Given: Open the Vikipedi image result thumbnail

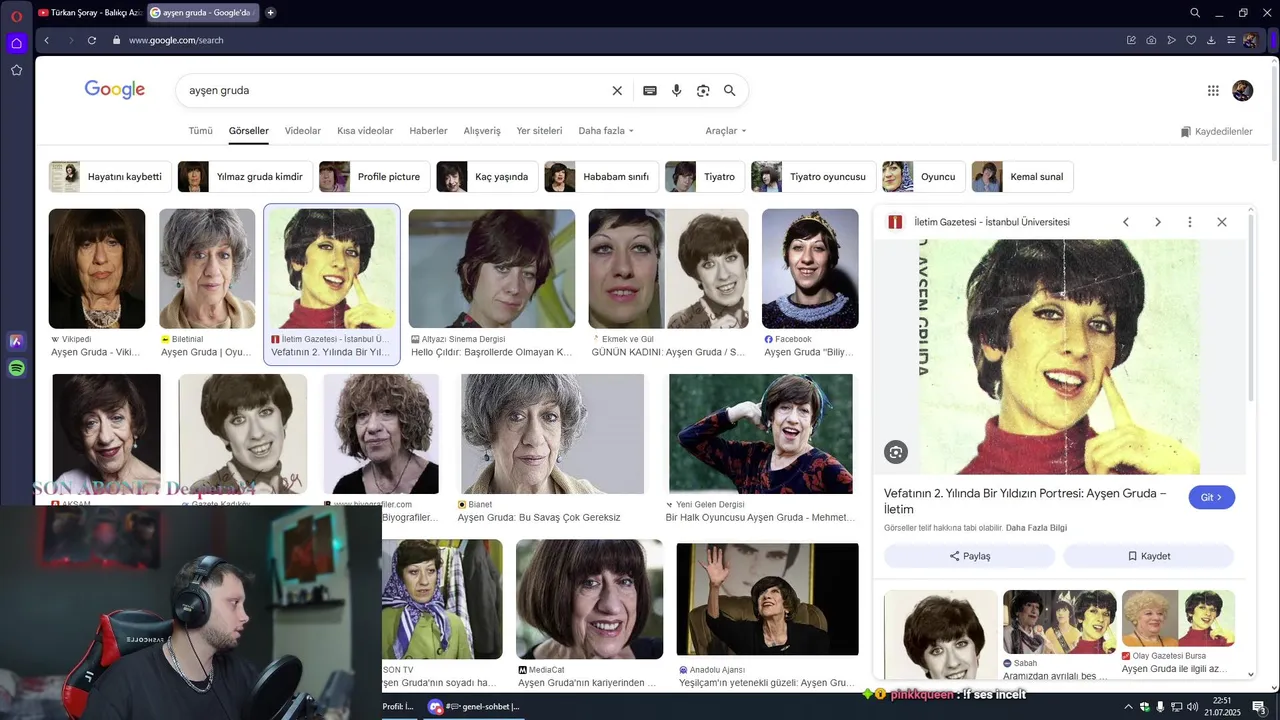Looking at the screenshot, I should (x=97, y=269).
